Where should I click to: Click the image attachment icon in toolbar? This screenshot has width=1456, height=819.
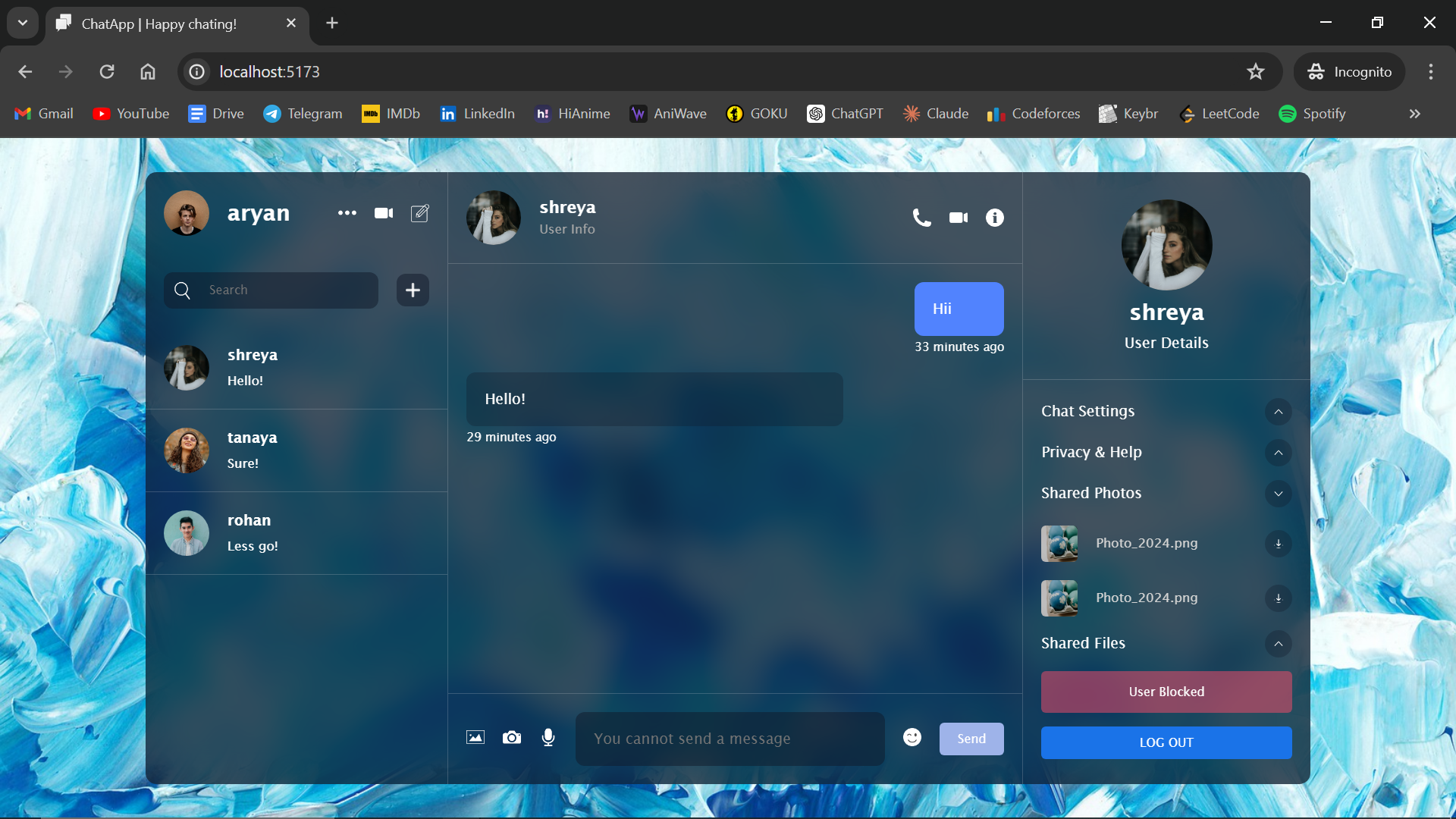point(475,738)
